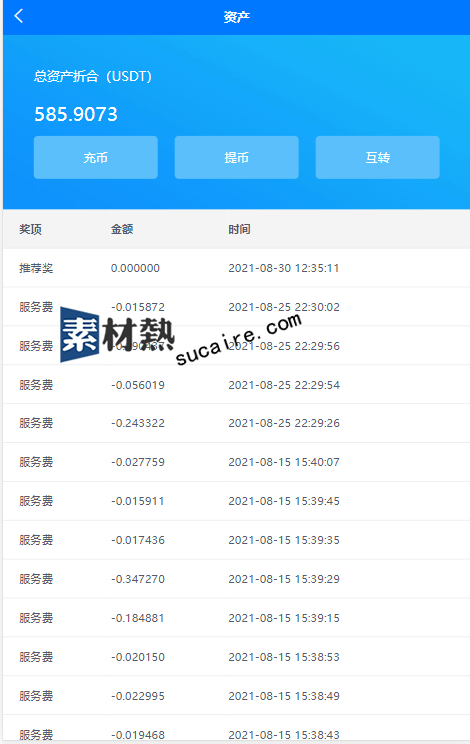The width and height of the screenshot is (470, 744).
Task: Click the 金额 column header
Action: point(122,229)
